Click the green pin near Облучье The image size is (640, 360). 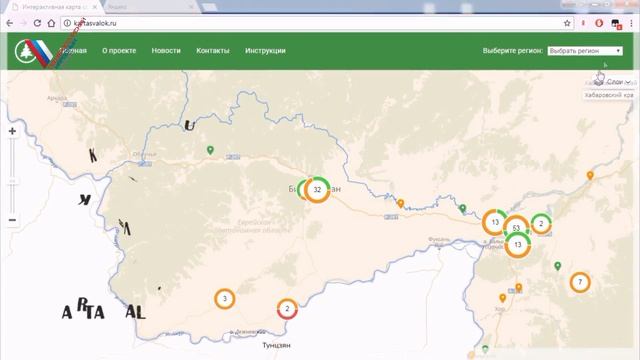click(x=210, y=150)
